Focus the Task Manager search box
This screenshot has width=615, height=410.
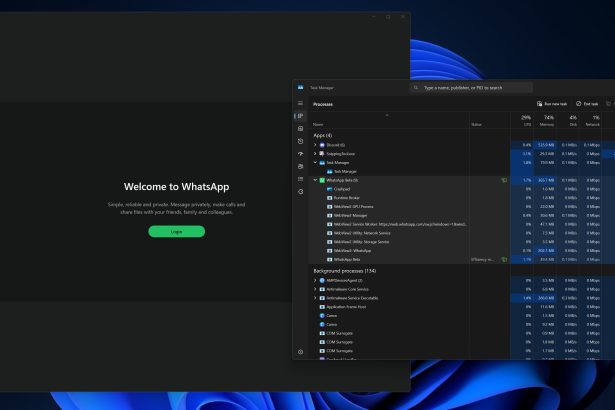pos(471,88)
